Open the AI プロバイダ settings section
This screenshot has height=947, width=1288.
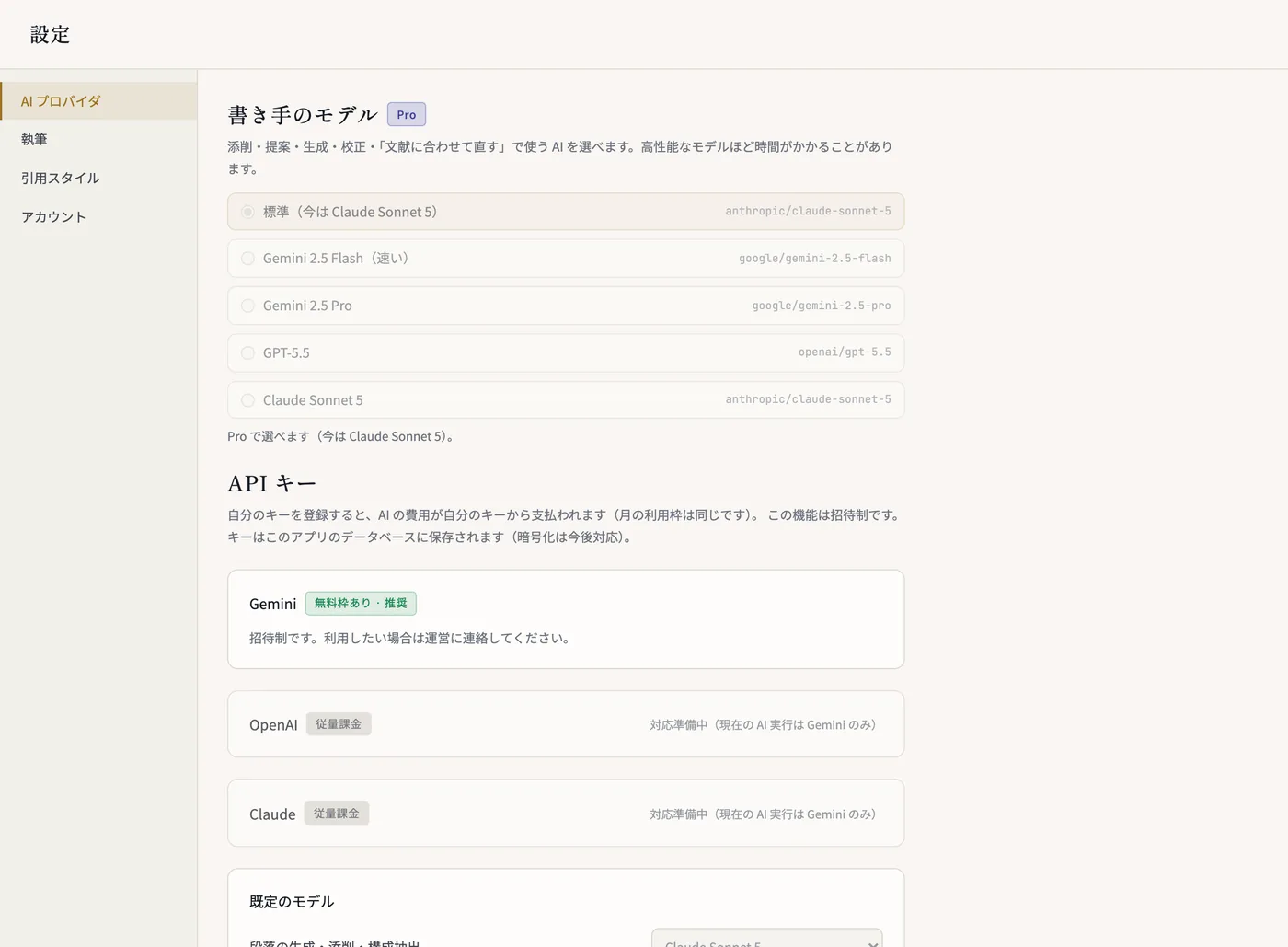tap(98, 101)
